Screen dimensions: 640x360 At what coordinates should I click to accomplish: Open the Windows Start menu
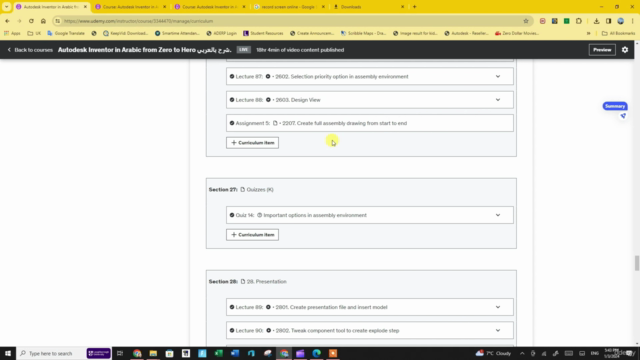tap(8, 353)
